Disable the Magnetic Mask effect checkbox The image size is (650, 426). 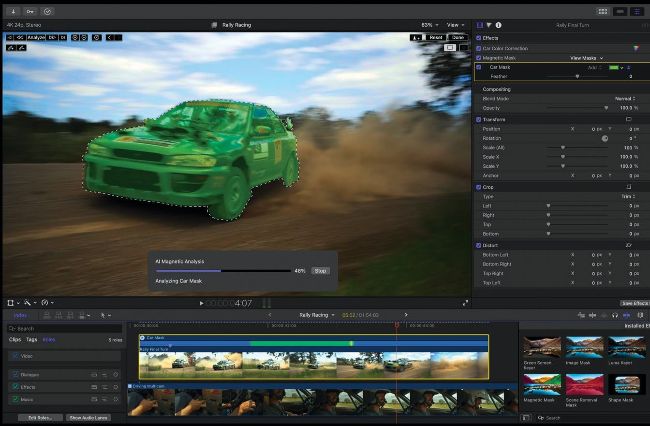(x=479, y=58)
